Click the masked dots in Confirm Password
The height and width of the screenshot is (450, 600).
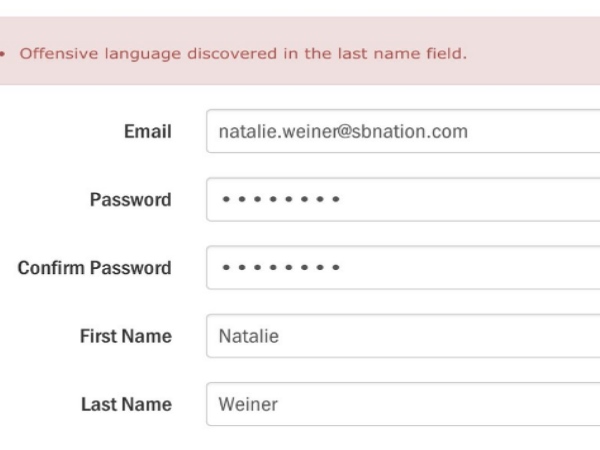281,268
